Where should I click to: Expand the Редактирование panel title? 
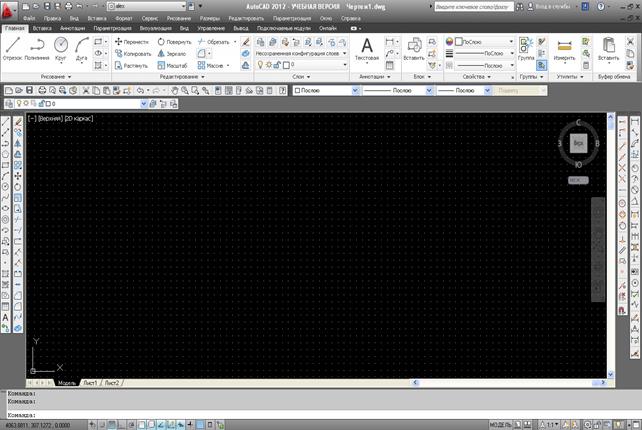click(x=182, y=77)
